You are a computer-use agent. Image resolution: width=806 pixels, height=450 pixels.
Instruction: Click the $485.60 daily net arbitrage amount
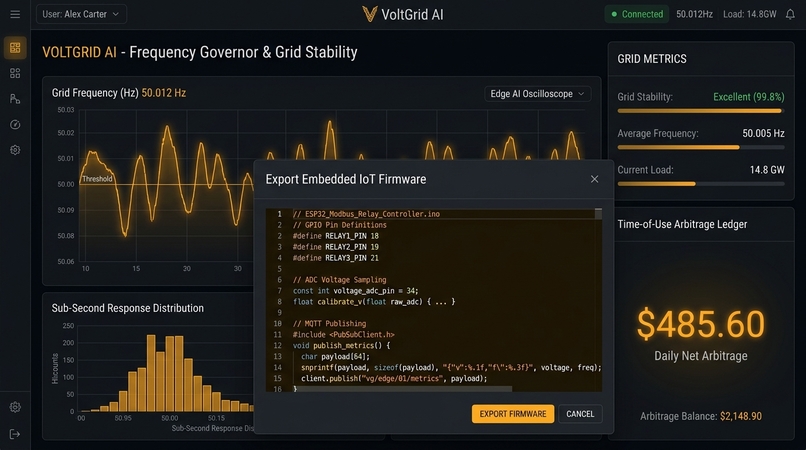click(x=701, y=325)
